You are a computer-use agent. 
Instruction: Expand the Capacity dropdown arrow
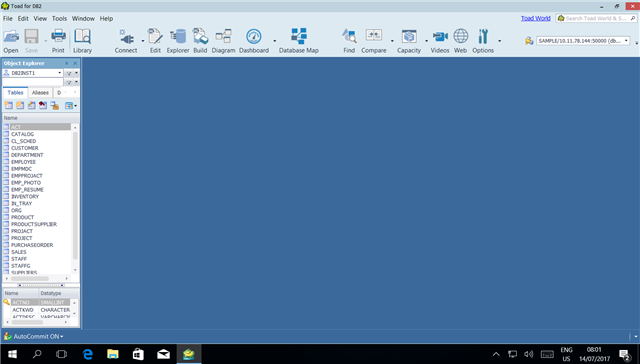(x=426, y=41)
